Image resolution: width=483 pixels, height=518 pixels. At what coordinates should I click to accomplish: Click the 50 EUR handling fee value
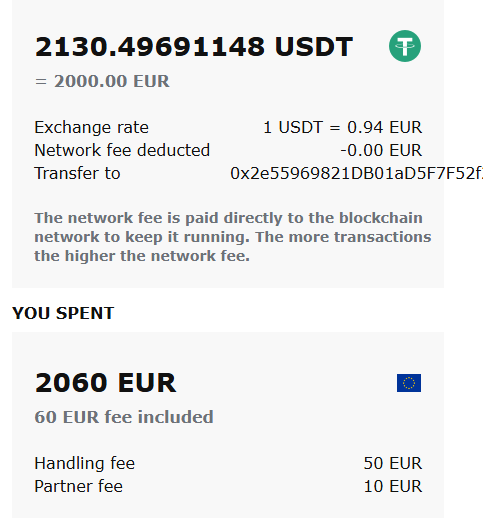click(x=393, y=463)
